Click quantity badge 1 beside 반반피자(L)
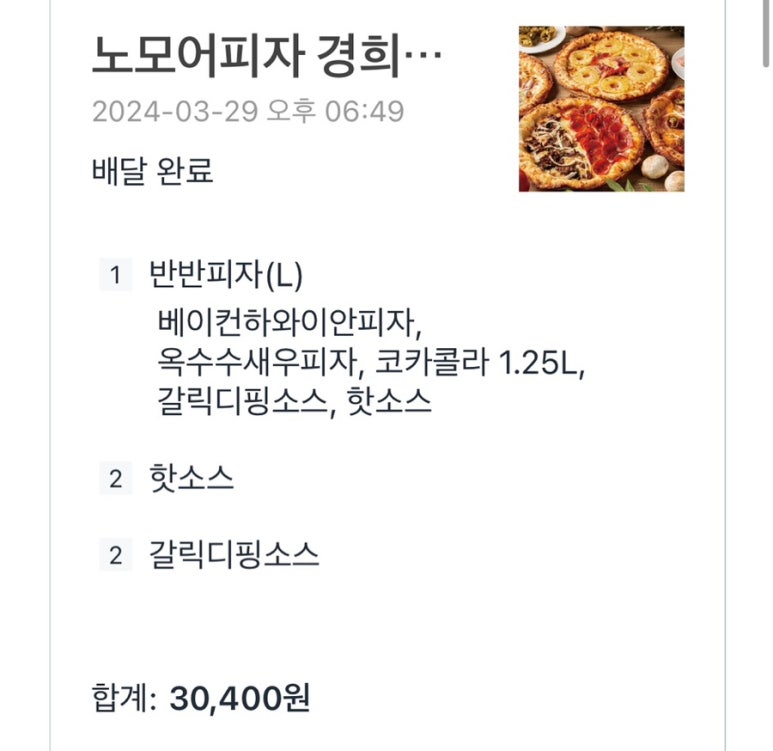This screenshot has width=773, height=751. (116, 275)
